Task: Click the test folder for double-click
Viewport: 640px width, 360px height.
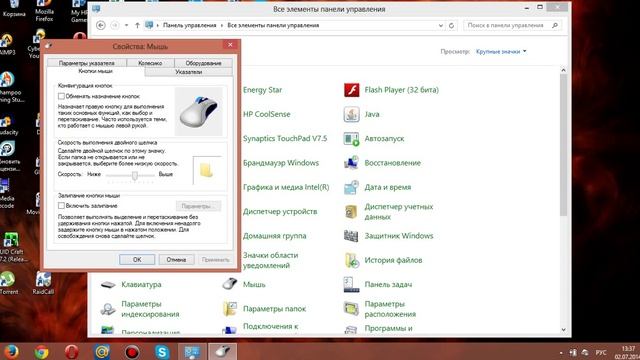Action: coord(207,170)
